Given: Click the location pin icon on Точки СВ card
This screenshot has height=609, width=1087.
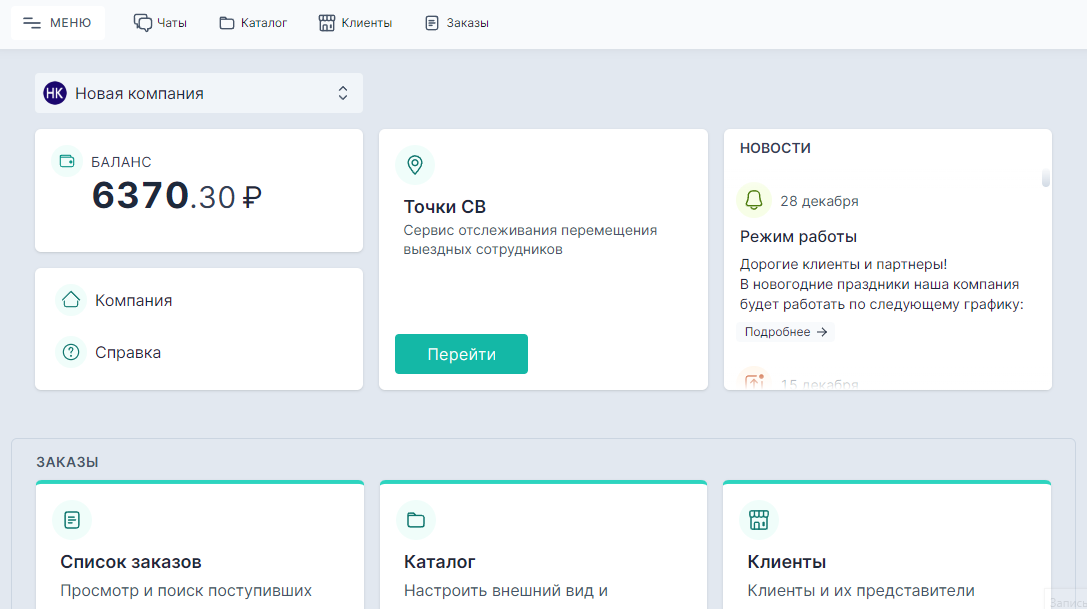Looking at the screenshot, I should [x=415, y=164].
